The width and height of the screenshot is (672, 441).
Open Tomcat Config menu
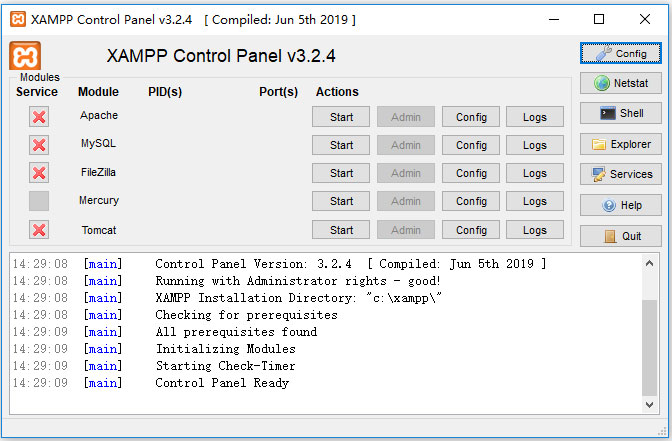pos(471,230)
